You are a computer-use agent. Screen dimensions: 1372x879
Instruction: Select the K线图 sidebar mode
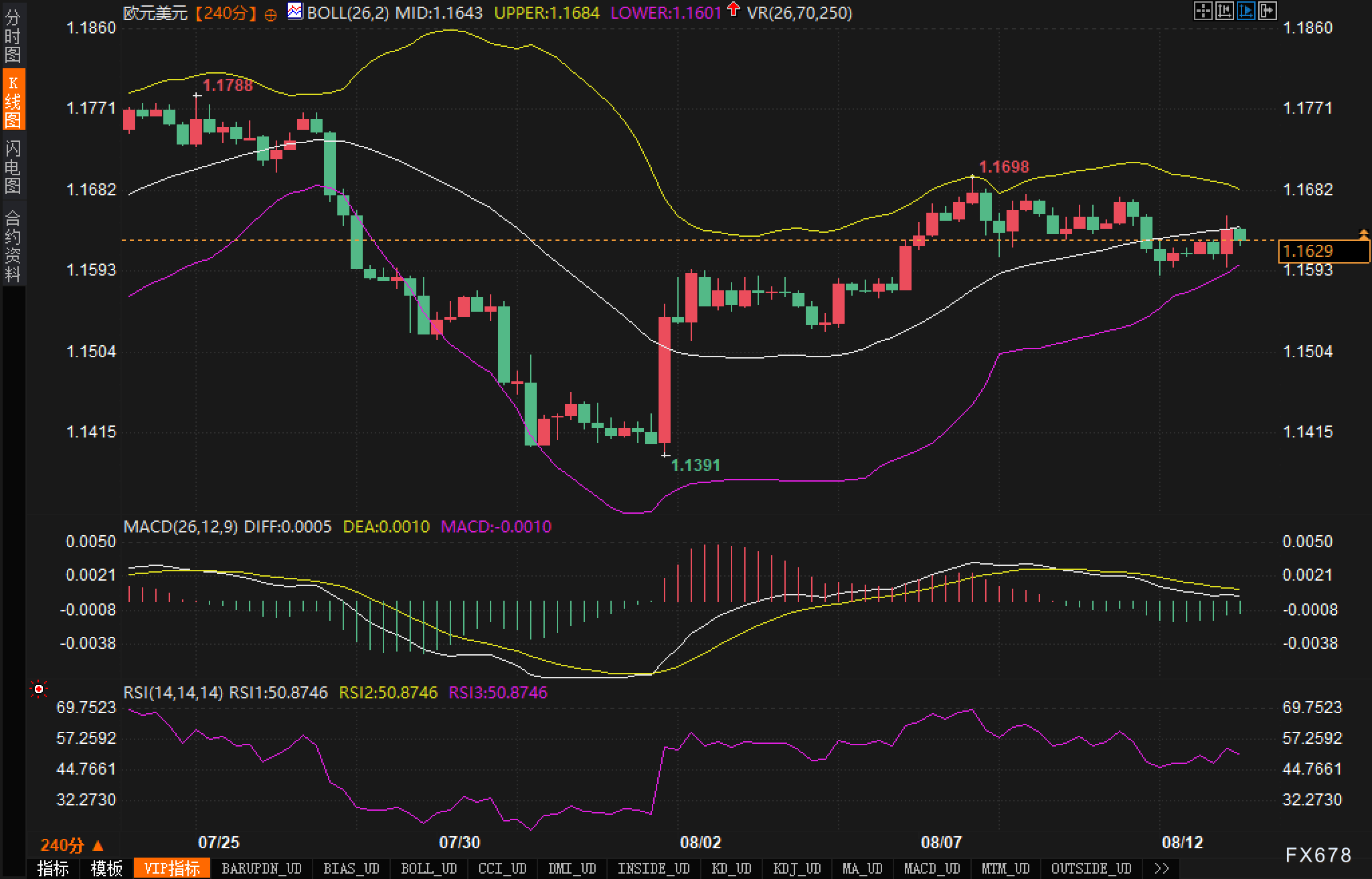(13, 100)
